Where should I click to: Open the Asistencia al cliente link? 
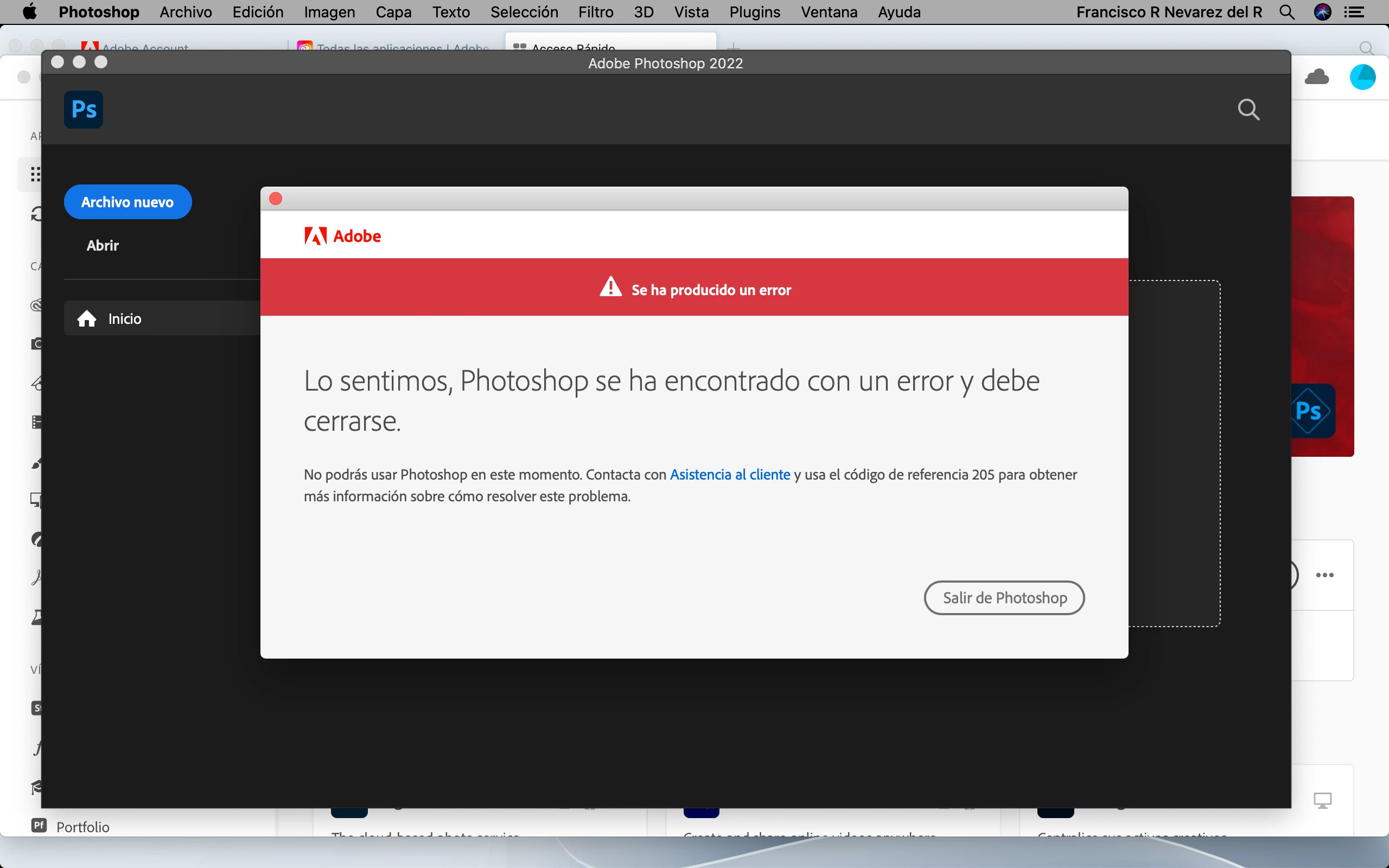tap(730, 475)
